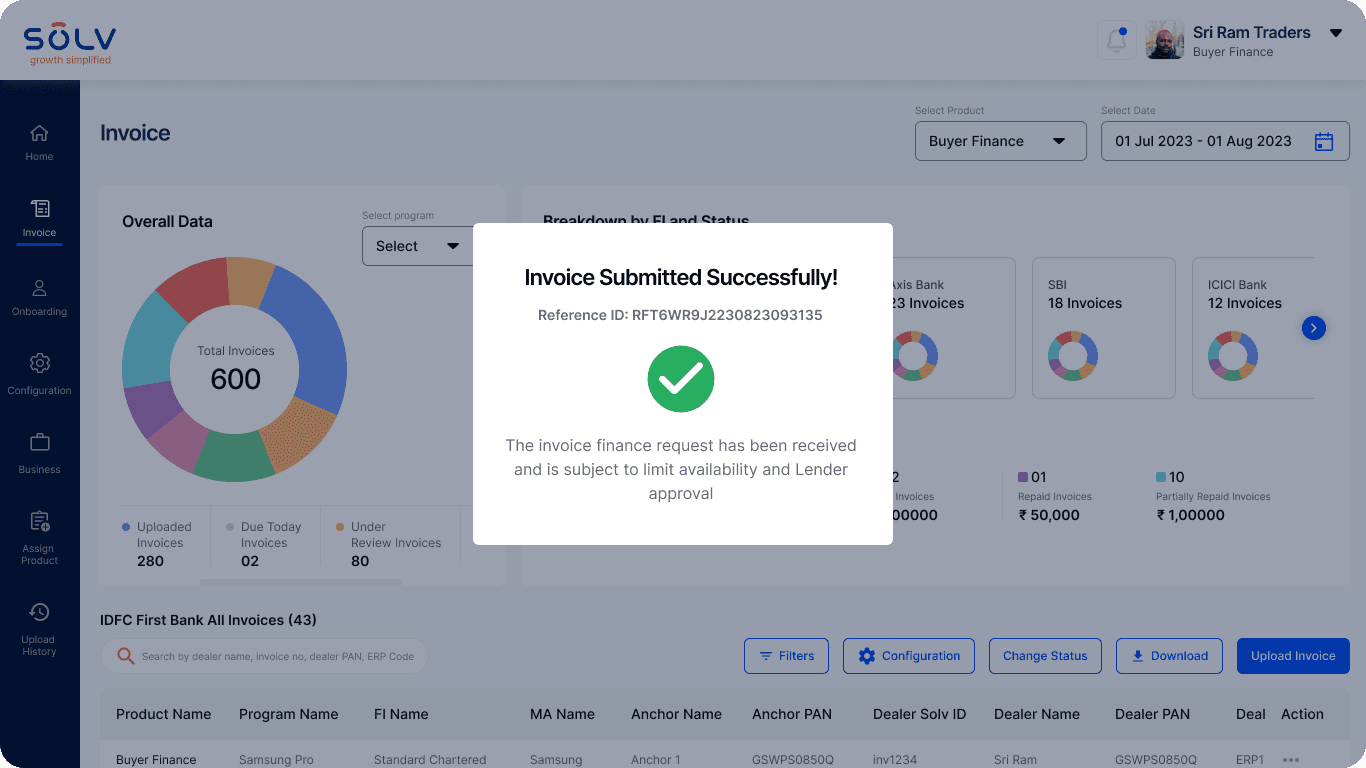Click the Dealer Solv ID column header
Screen dimensions: 1366x768
(920, 714)
